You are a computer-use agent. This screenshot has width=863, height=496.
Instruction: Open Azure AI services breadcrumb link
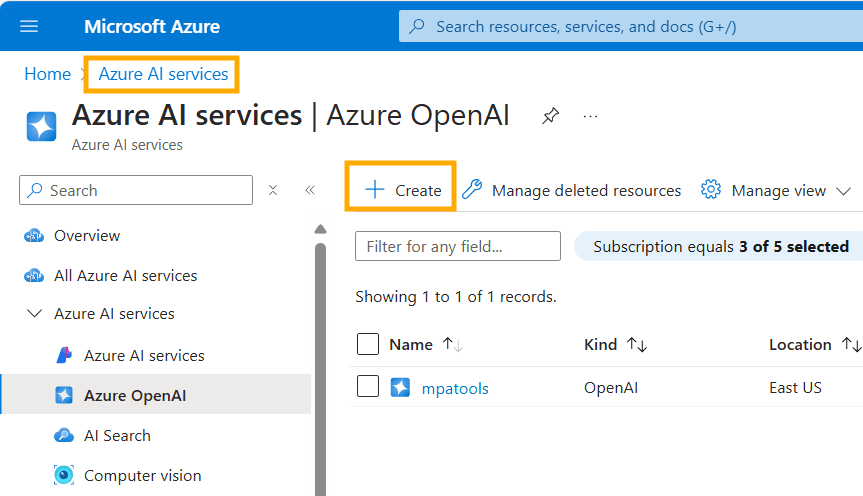pos(163,74)
